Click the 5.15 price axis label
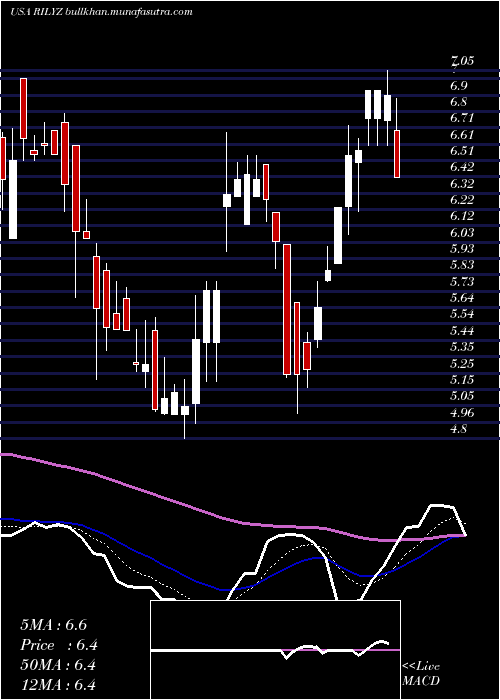 tap(461, 379)
